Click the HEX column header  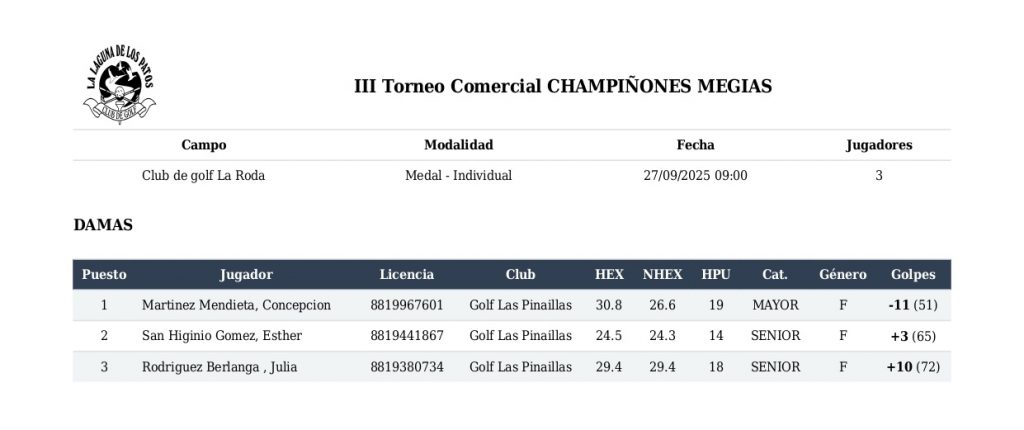click(x=609, y=274)
